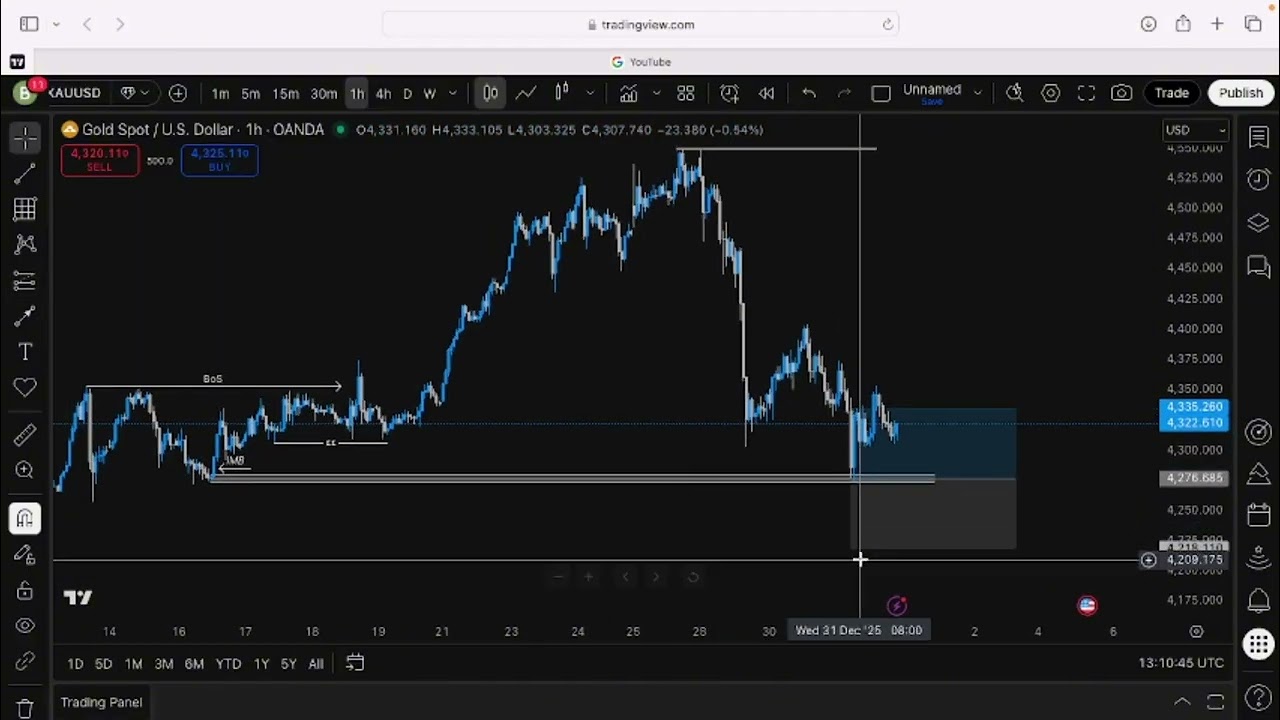Activate the zoom in tool

coord(25,470)
